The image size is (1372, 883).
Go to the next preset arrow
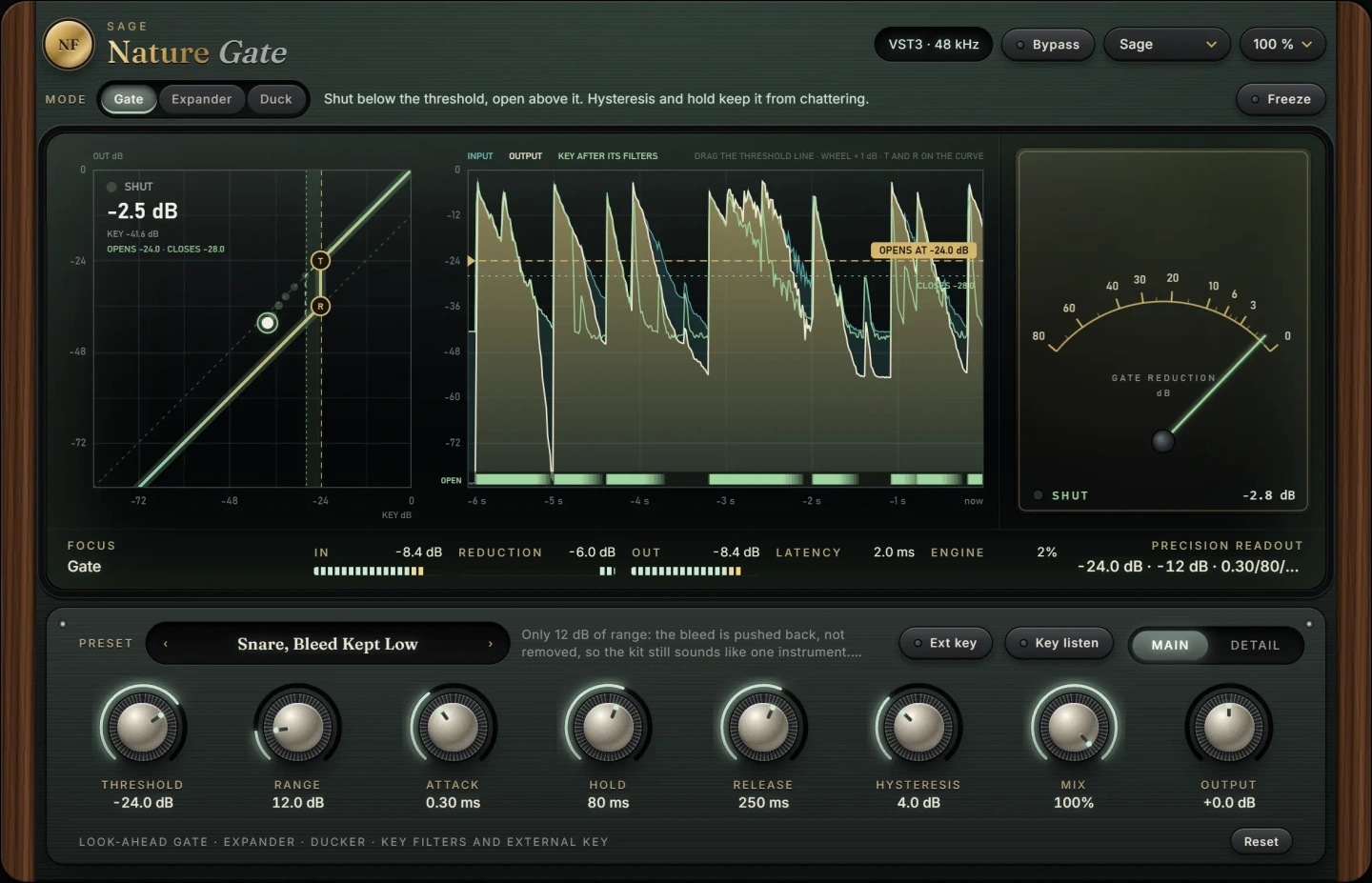(x=491, y=644)
